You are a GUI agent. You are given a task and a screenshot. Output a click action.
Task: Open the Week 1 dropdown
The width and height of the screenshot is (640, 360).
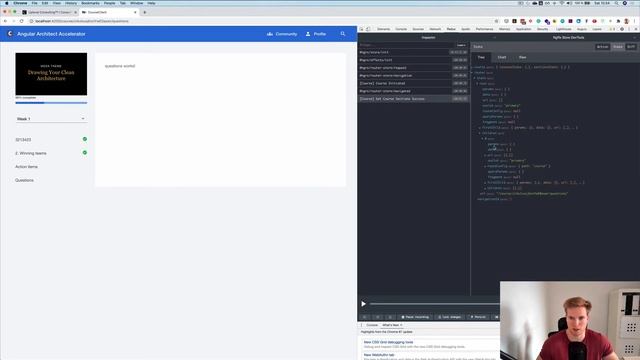click(51, 119)
